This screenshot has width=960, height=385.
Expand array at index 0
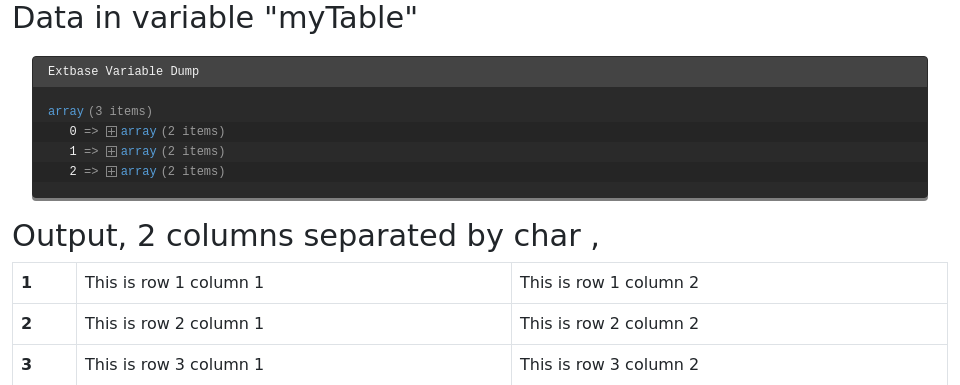coord(111,132)
